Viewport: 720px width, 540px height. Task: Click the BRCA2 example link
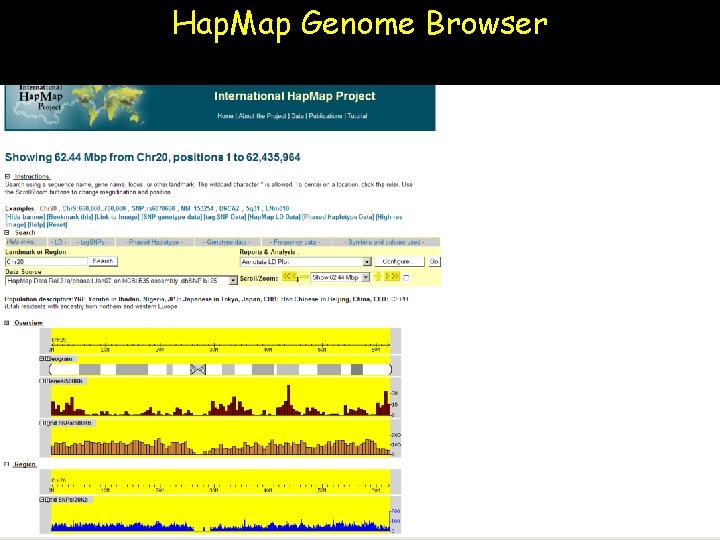(x=229, y=208)
